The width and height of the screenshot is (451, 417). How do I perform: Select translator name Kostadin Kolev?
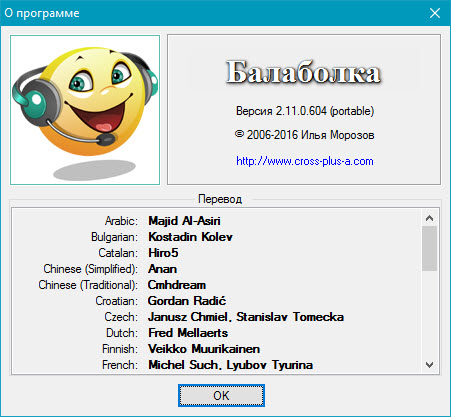[190, 237]
